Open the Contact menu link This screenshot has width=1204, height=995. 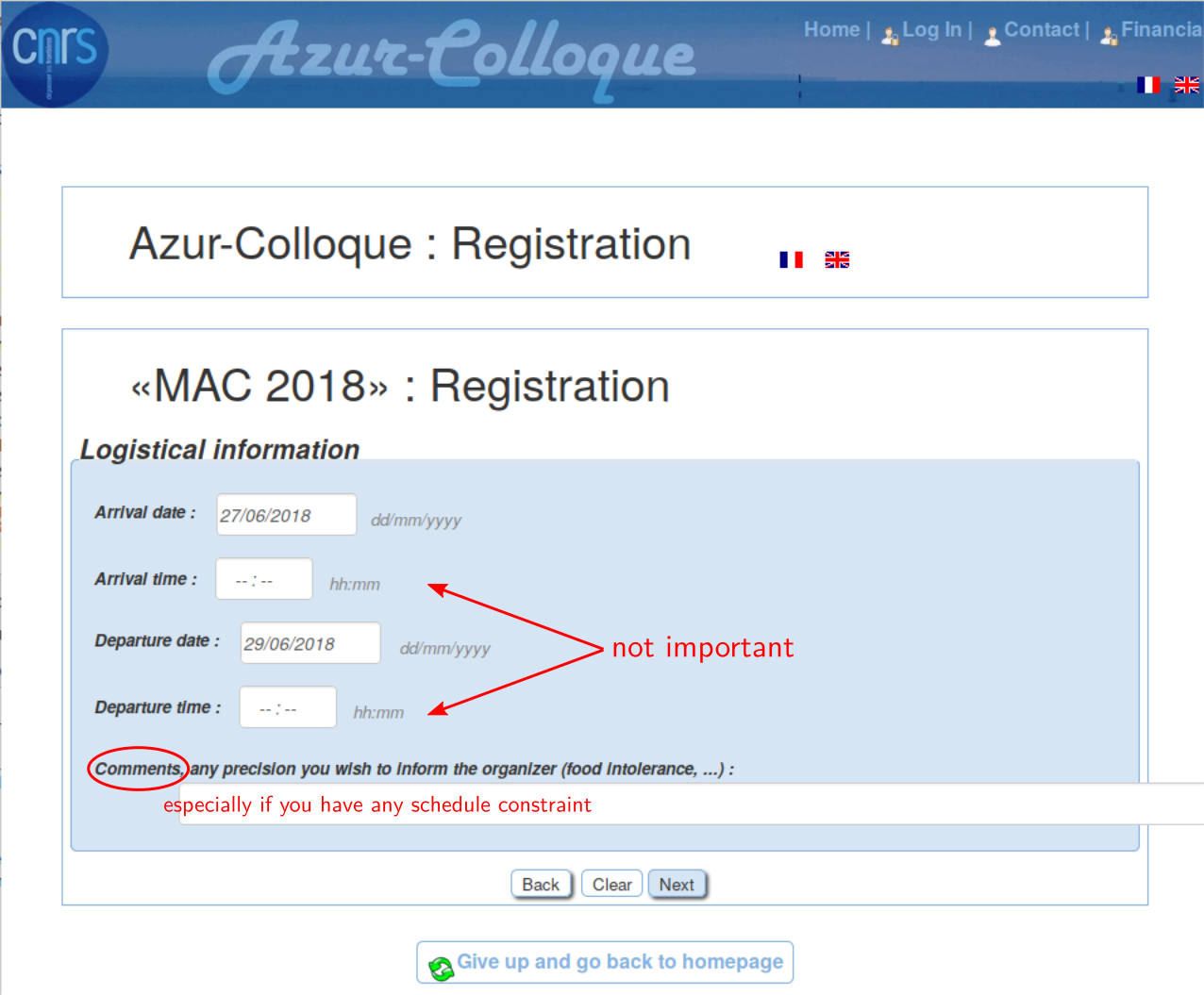tap(1042, 30)
